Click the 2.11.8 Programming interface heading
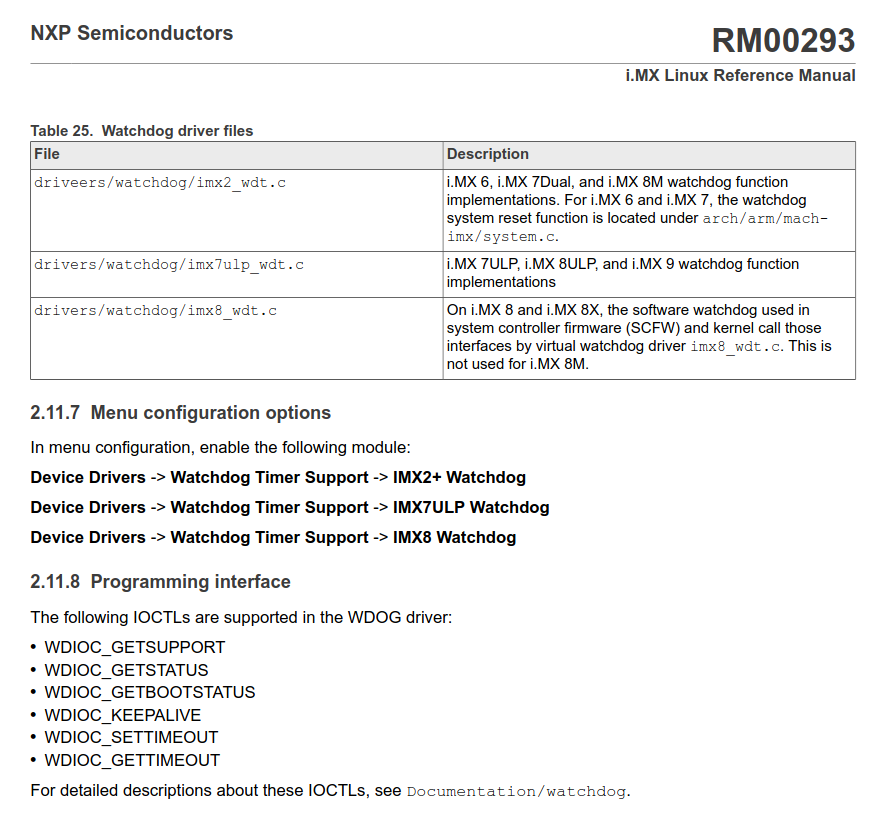The image size is (884, 815). point(160,582)
